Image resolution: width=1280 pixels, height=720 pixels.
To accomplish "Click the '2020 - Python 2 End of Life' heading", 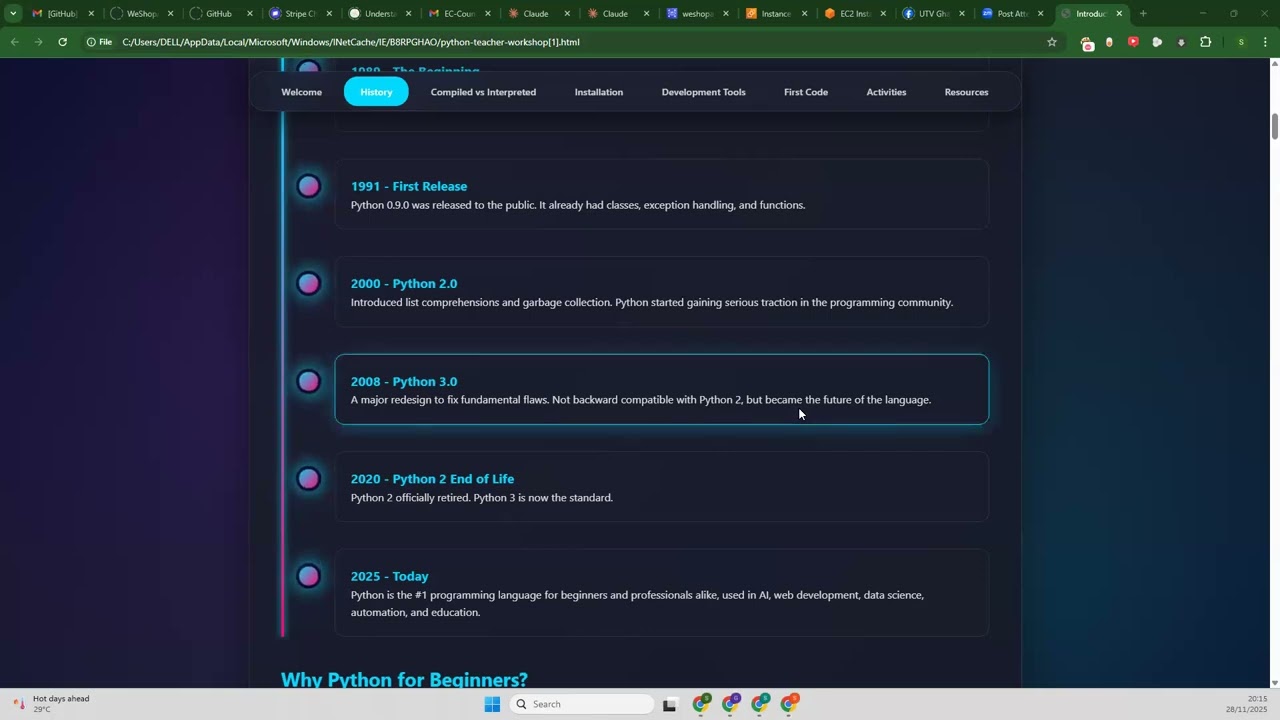I will point(432,479).
